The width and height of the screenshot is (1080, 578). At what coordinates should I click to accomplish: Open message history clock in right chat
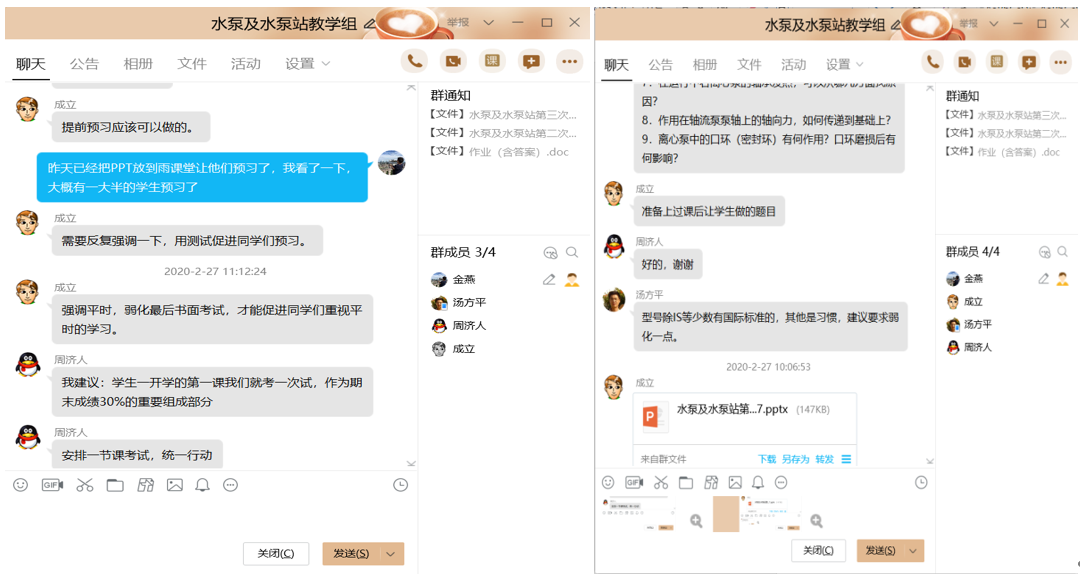tap(921, 482)
